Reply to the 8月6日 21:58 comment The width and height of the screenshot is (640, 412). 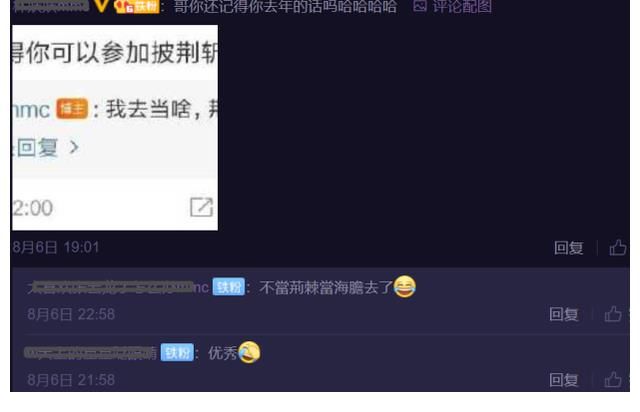click(x=564, y=380)
